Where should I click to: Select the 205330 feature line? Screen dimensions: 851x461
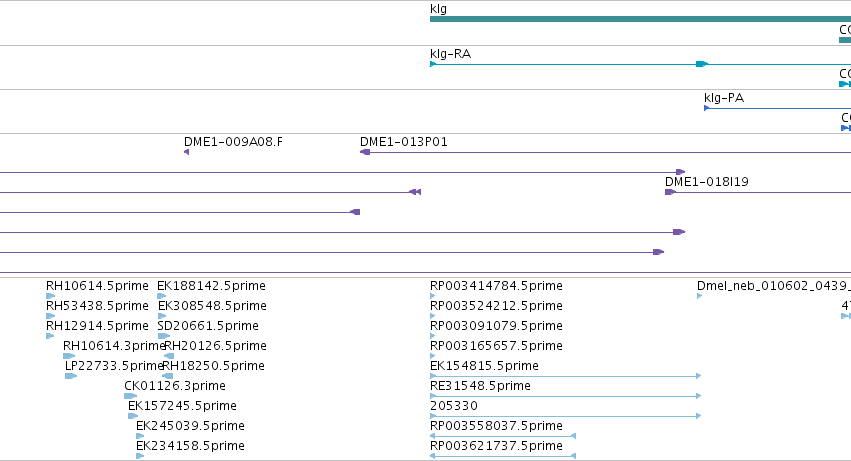pyautogui.click(x=566, y=416)
